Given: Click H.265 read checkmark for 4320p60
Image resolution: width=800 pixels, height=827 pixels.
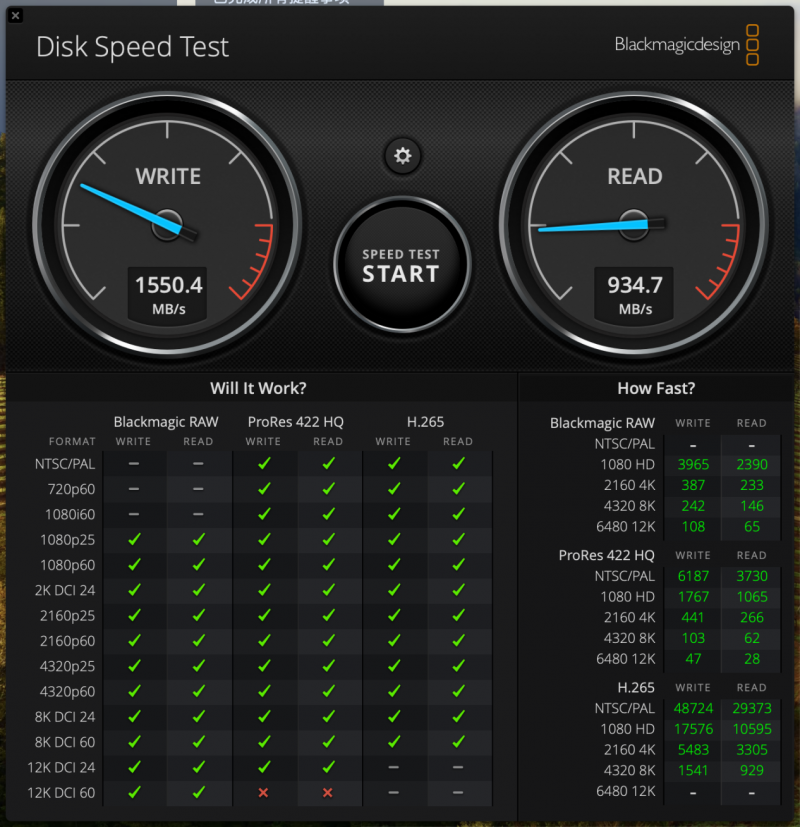Looking at the screenshot, I should [458, 691].
